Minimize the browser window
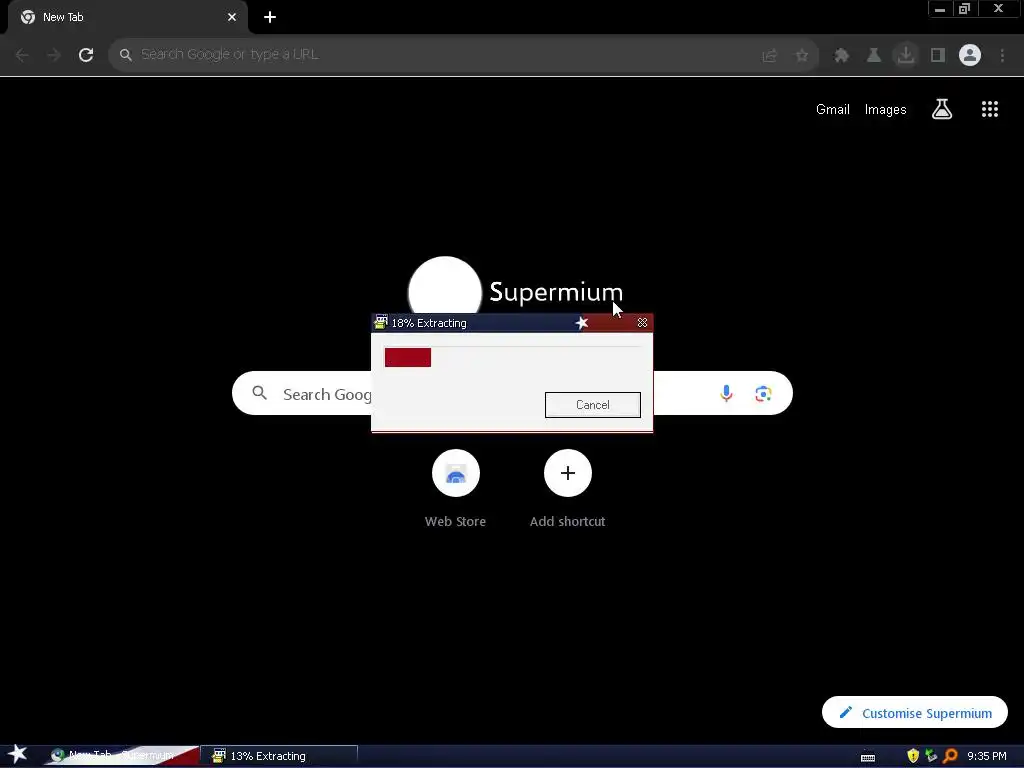The image size is (1024, 768). point(940,9)
